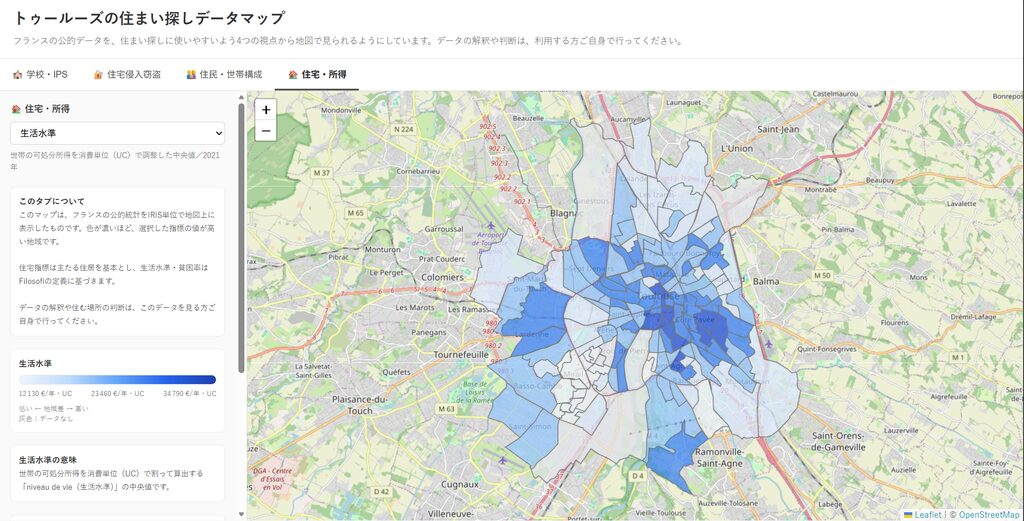This screenshot has width=1024, height=521.
Task: Click sidebar scroll-down arrow
Action: coord(241,514)
